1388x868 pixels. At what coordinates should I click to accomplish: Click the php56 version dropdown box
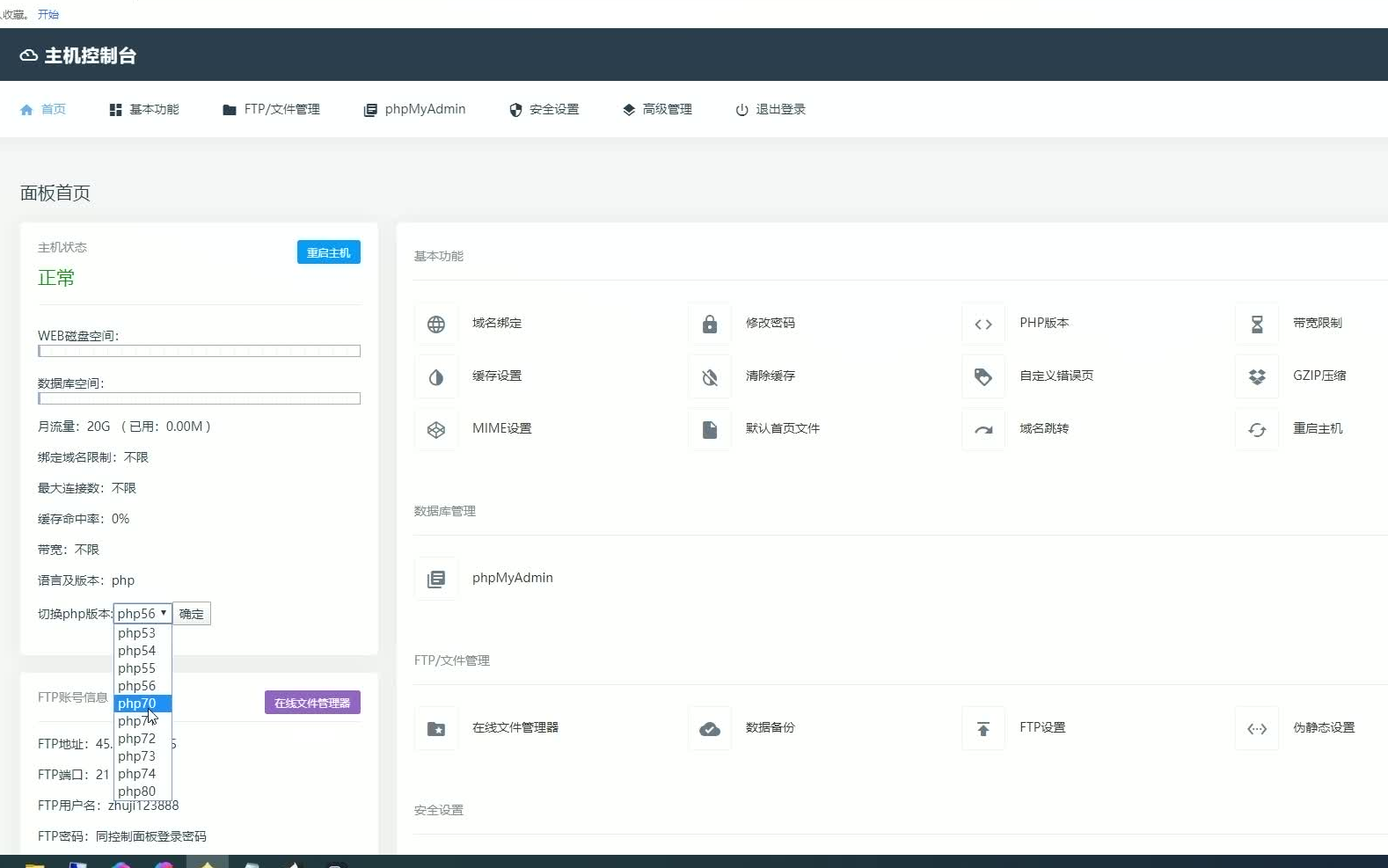(142, 613)
